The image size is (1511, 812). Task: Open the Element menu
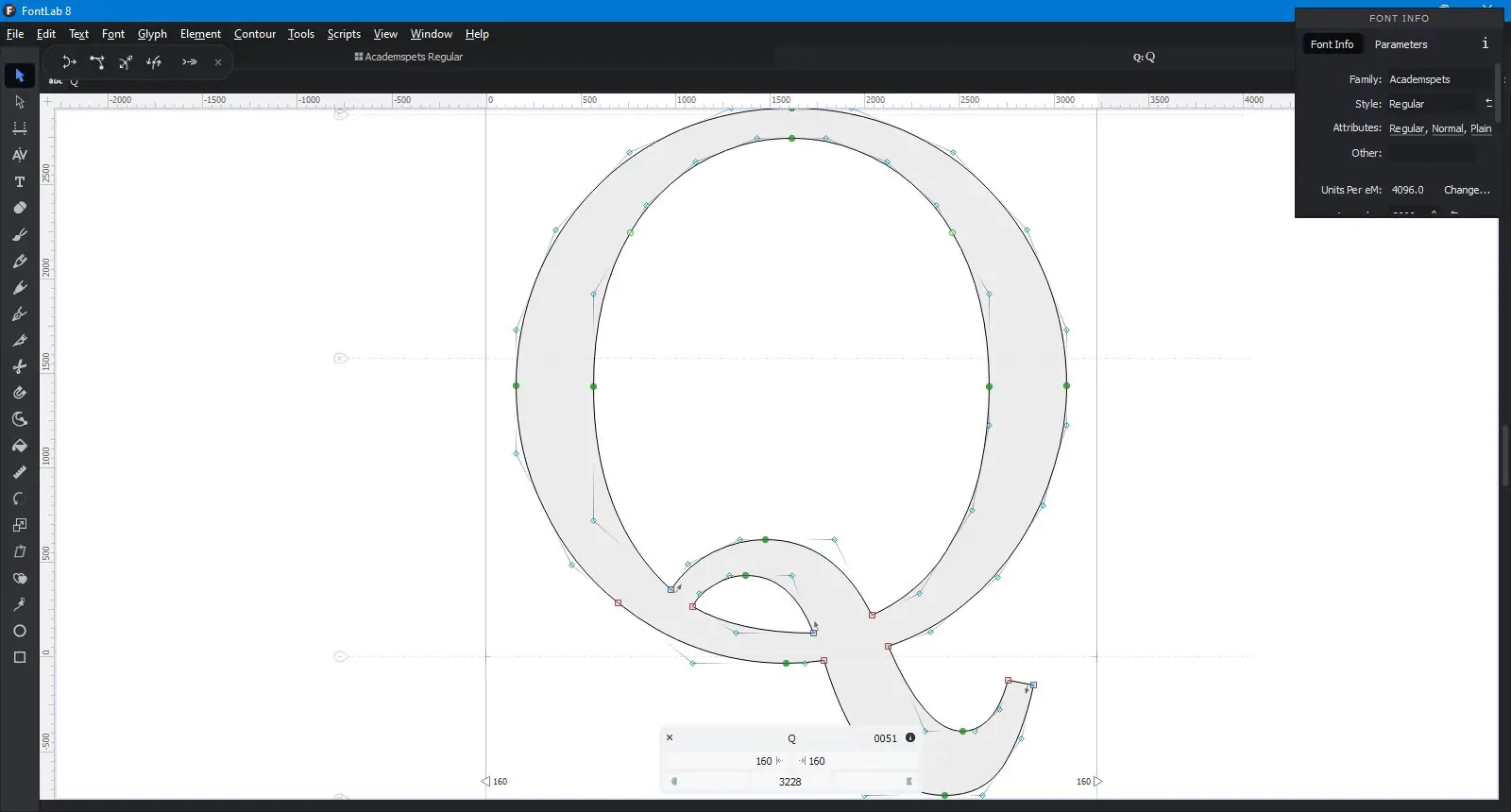pos(200,34)
